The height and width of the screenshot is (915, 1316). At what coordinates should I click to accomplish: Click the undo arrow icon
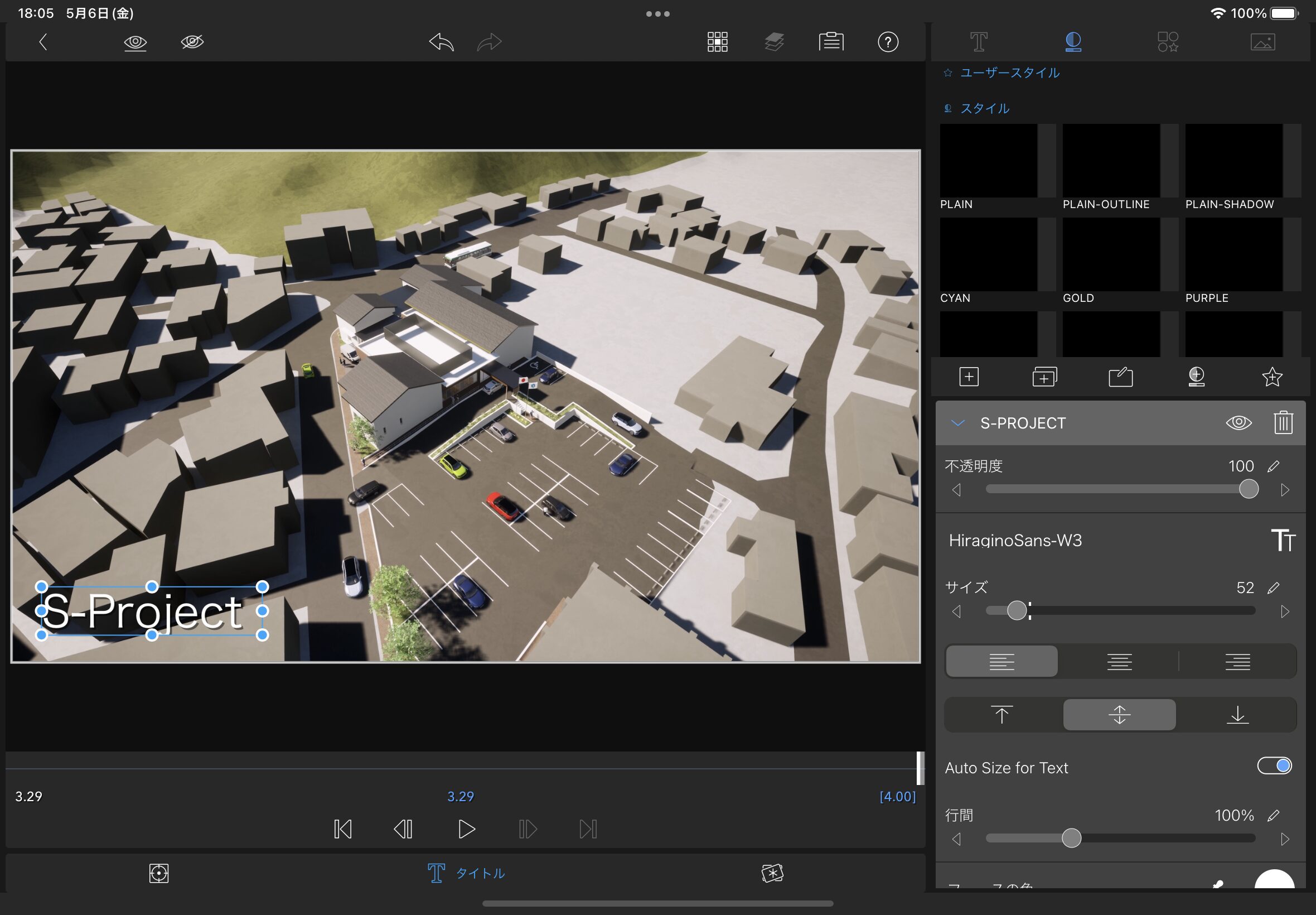(x=441, y=42)
